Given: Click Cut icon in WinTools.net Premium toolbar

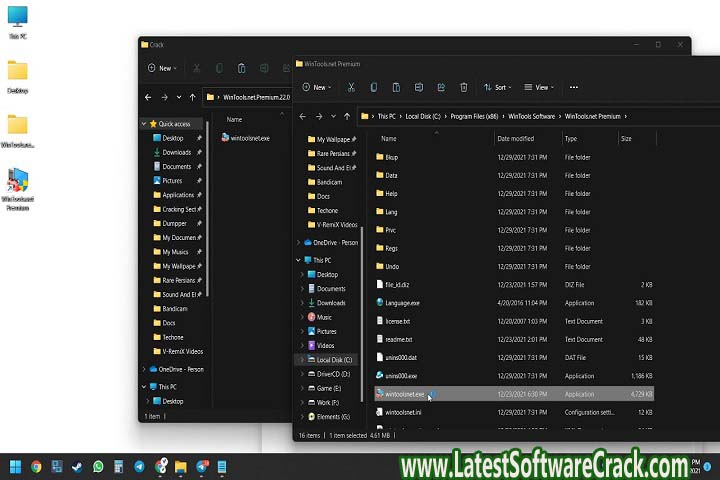Looking at the screenshot, I should (x=351, y=87).
